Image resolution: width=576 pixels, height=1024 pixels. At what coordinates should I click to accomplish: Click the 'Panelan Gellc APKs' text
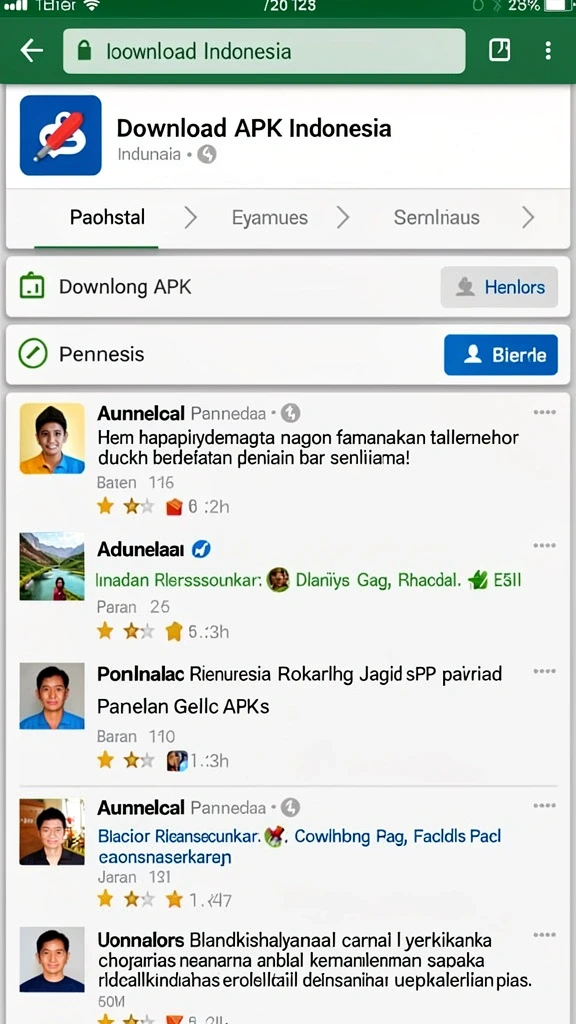point(183,706)
